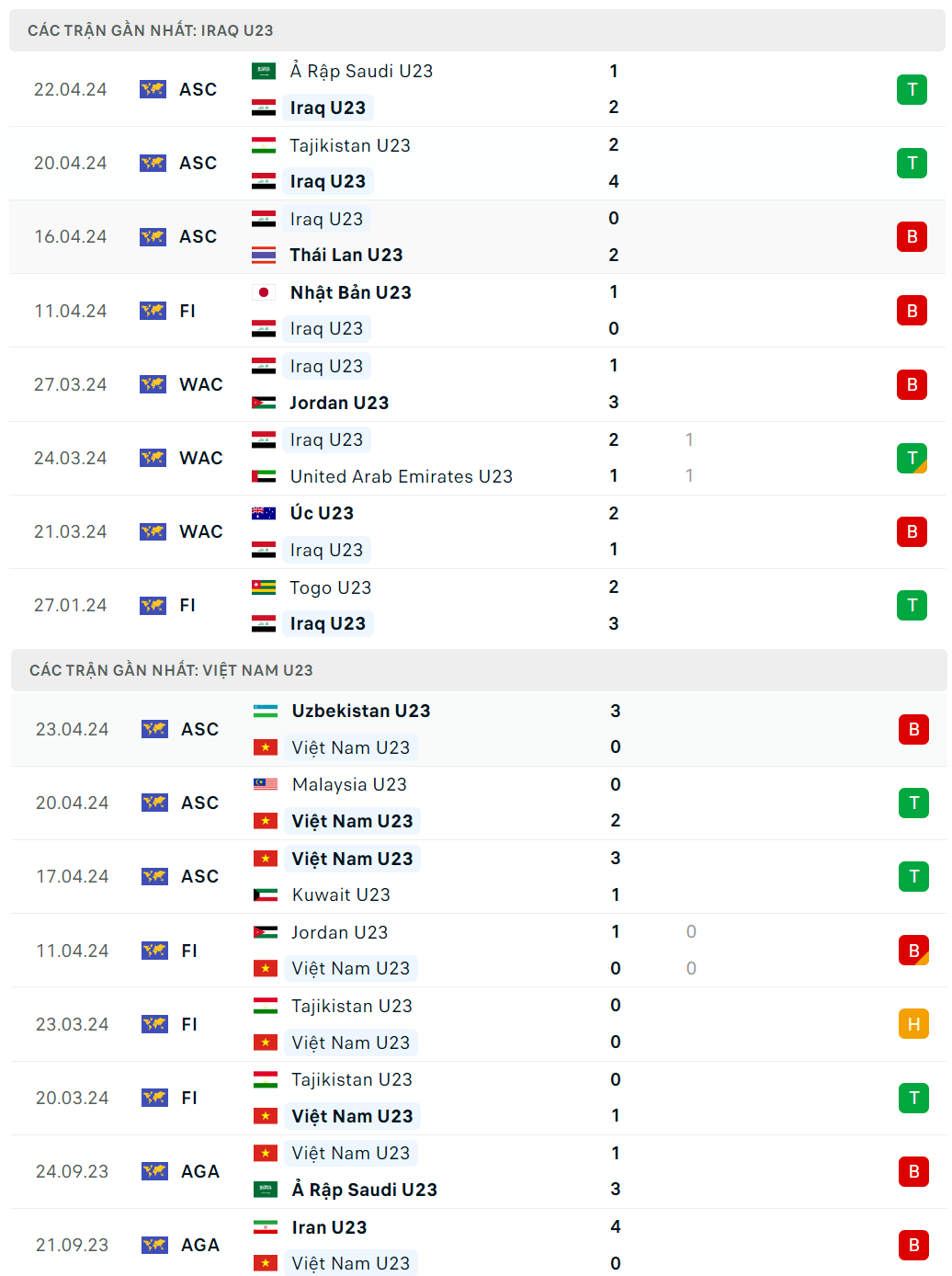Click the Malaysia flag icon
Viewport: 952px width, 1276px height.
266,784
